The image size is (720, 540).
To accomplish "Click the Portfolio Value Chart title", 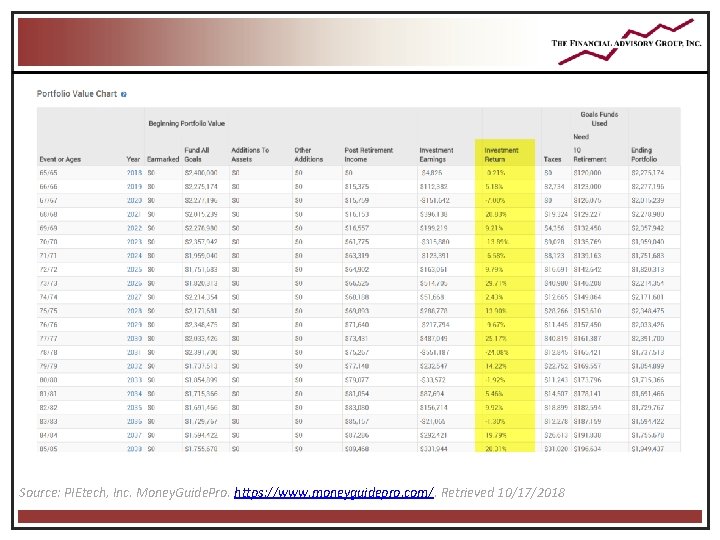I will point(77,94).
